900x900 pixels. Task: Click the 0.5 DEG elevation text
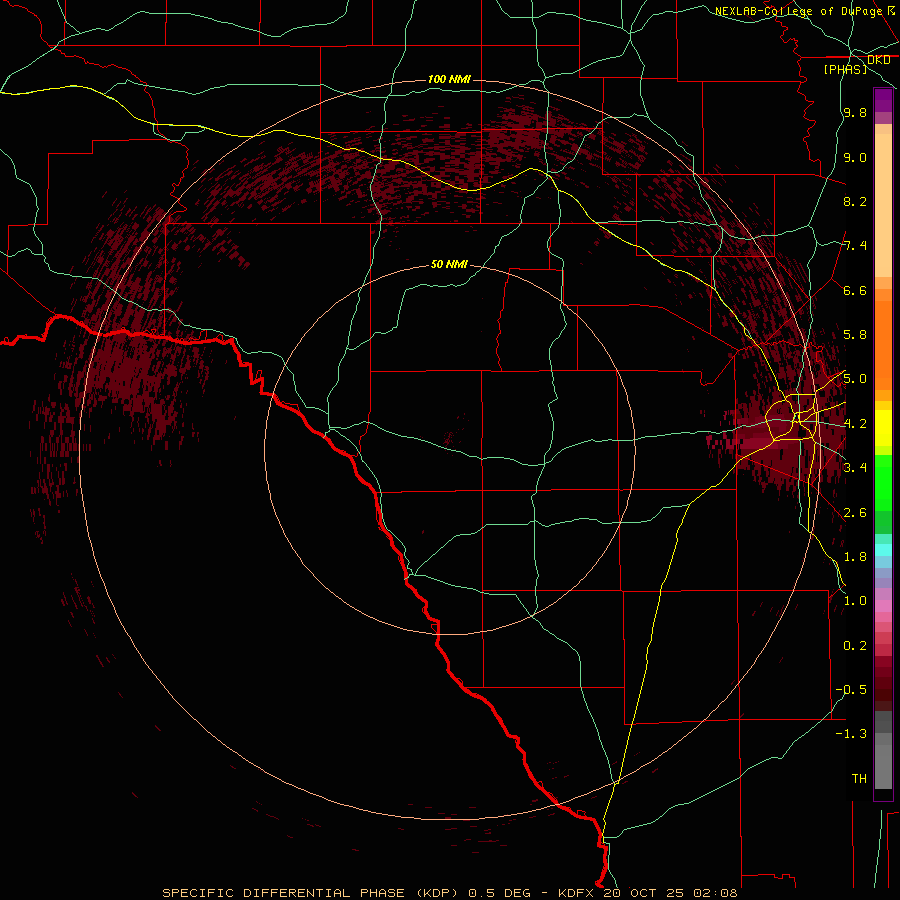[x=499, y=893]
